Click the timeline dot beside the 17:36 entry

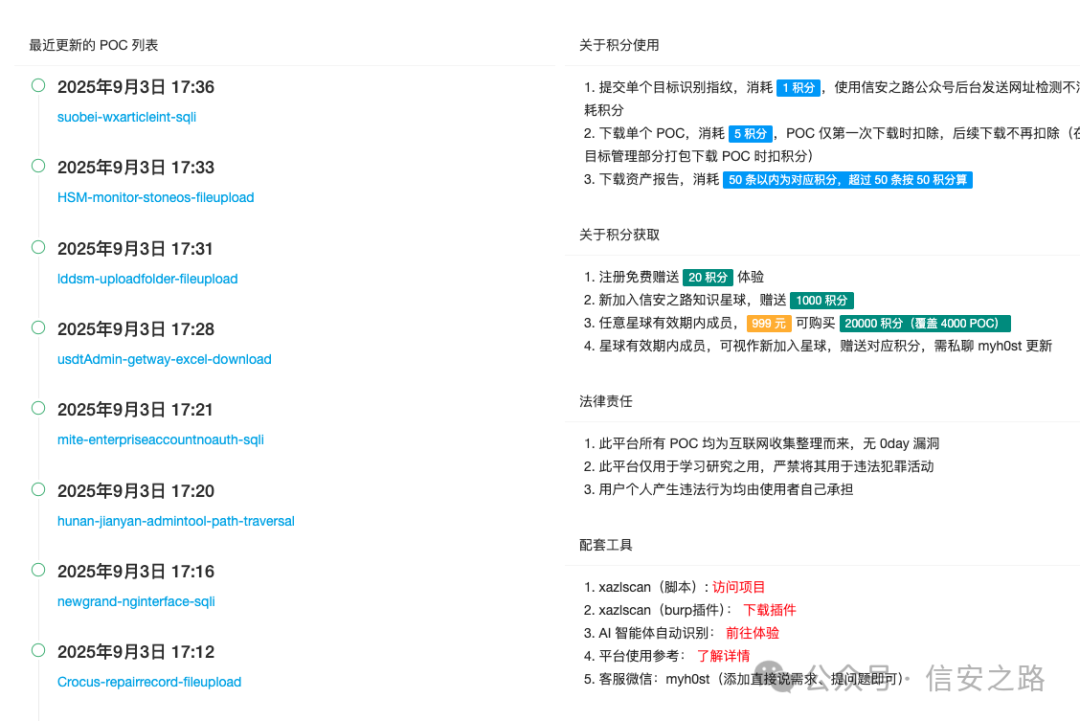click(38, 86)
